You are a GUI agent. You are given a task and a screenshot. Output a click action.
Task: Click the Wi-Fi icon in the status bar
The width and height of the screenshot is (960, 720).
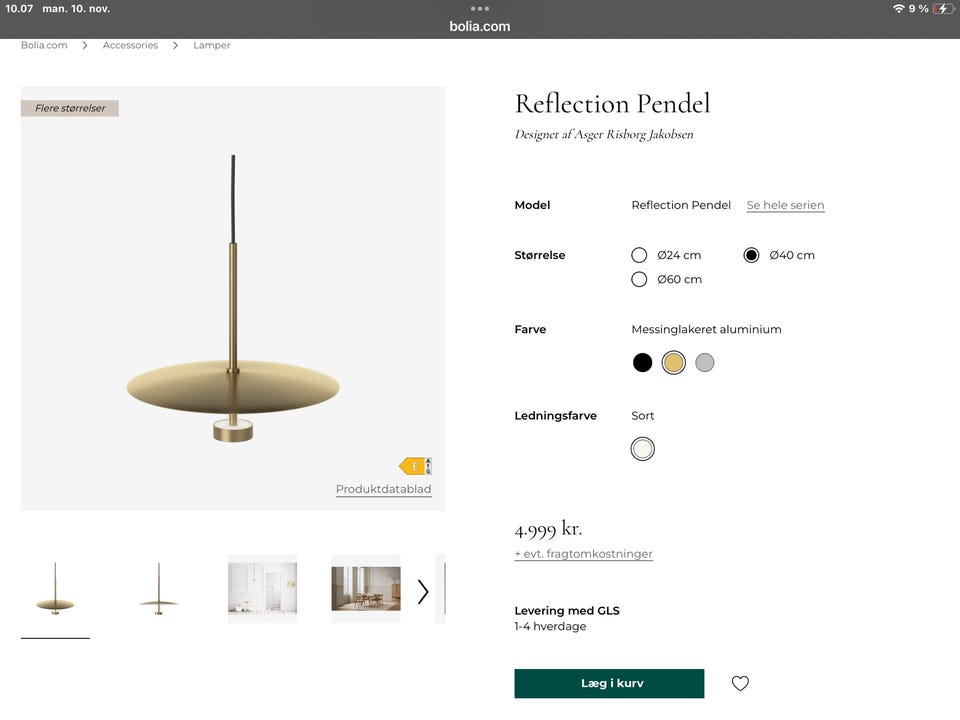point(899,8)
